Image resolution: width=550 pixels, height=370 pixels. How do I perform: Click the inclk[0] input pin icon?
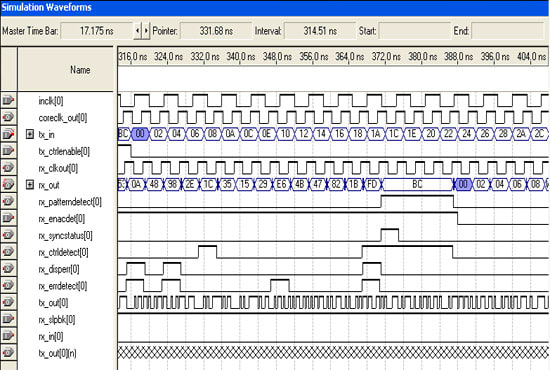8,101
